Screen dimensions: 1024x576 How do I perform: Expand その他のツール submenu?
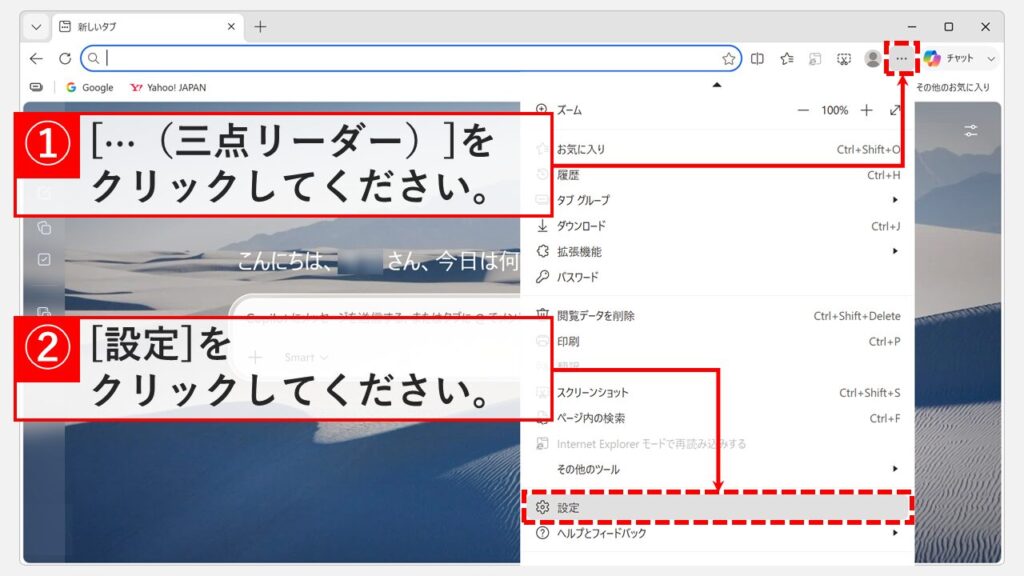click(718, 469)
